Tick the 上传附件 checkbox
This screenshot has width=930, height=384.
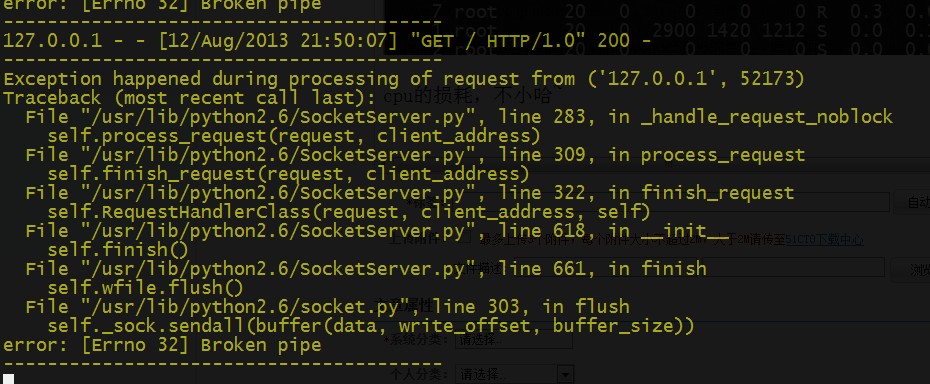tap(466, 238)
